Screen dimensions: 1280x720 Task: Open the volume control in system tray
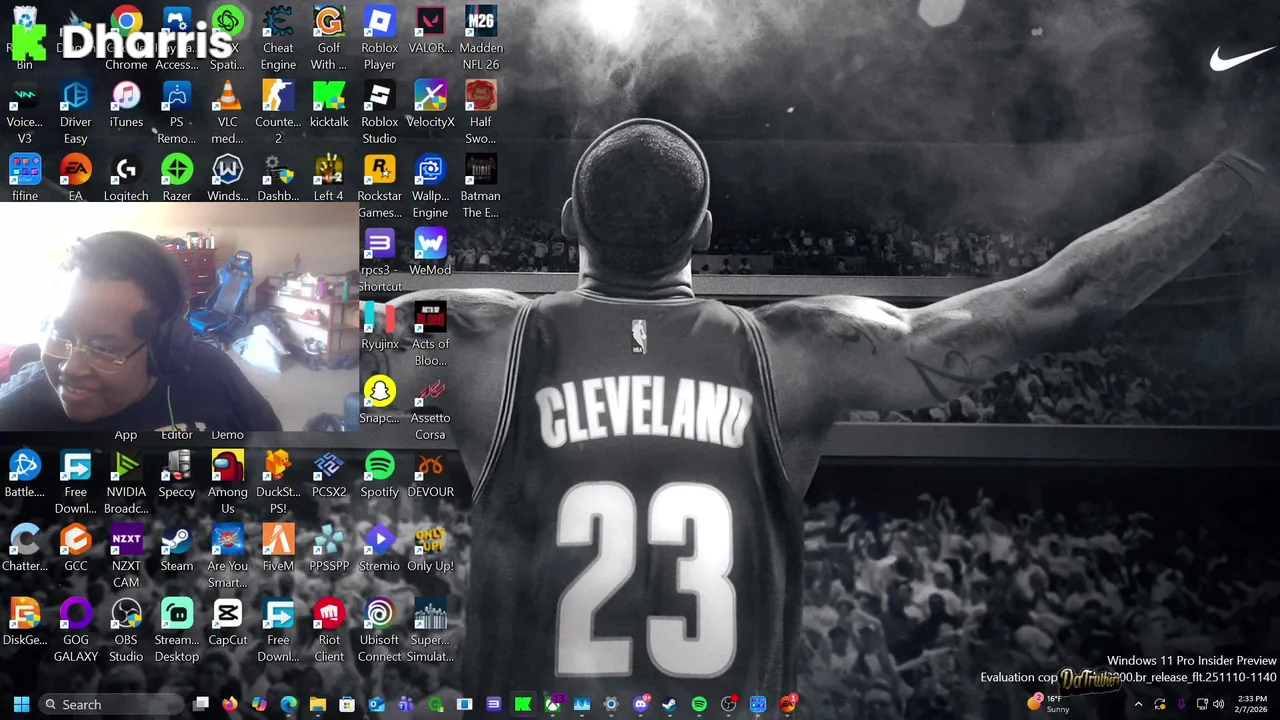1219,705
